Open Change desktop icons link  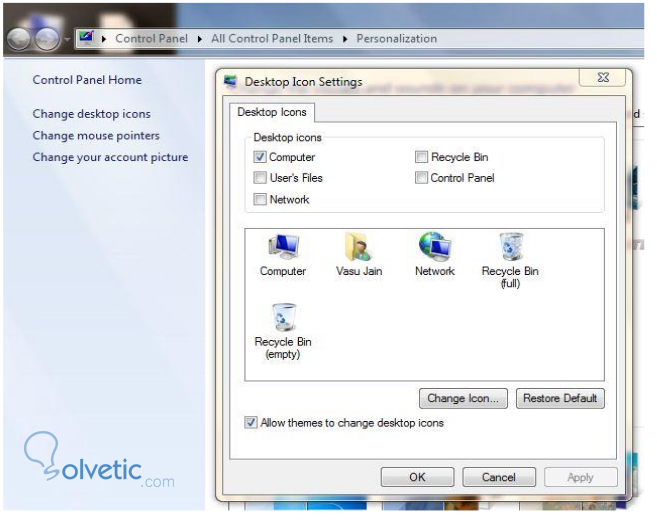coord(91,114)
